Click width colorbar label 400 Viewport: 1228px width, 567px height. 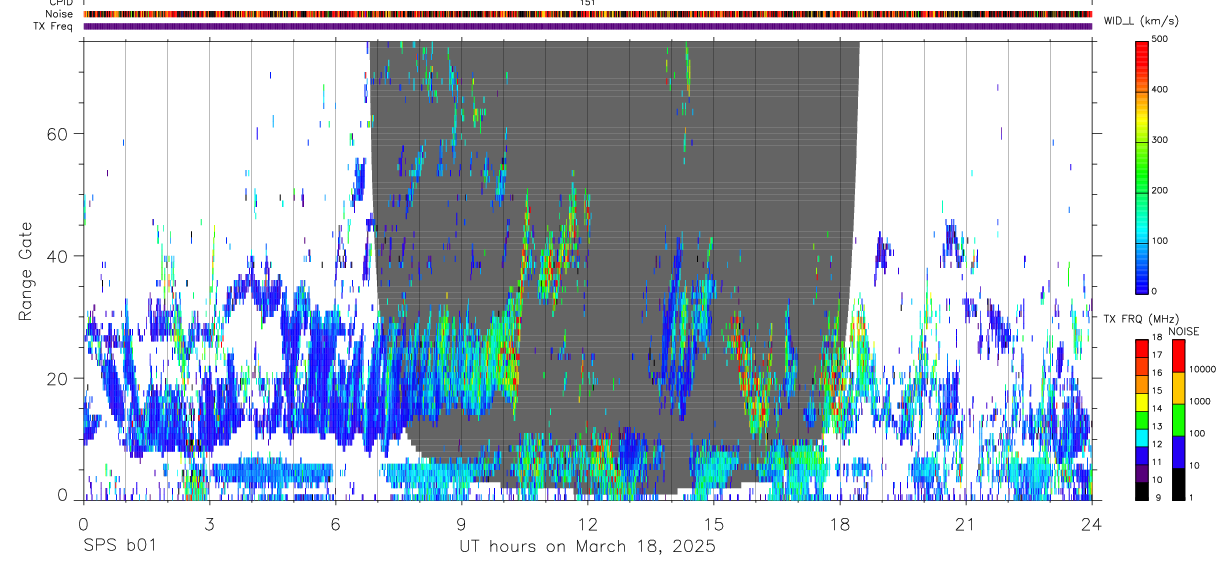pyautogui.click(x=1160, y=90)
